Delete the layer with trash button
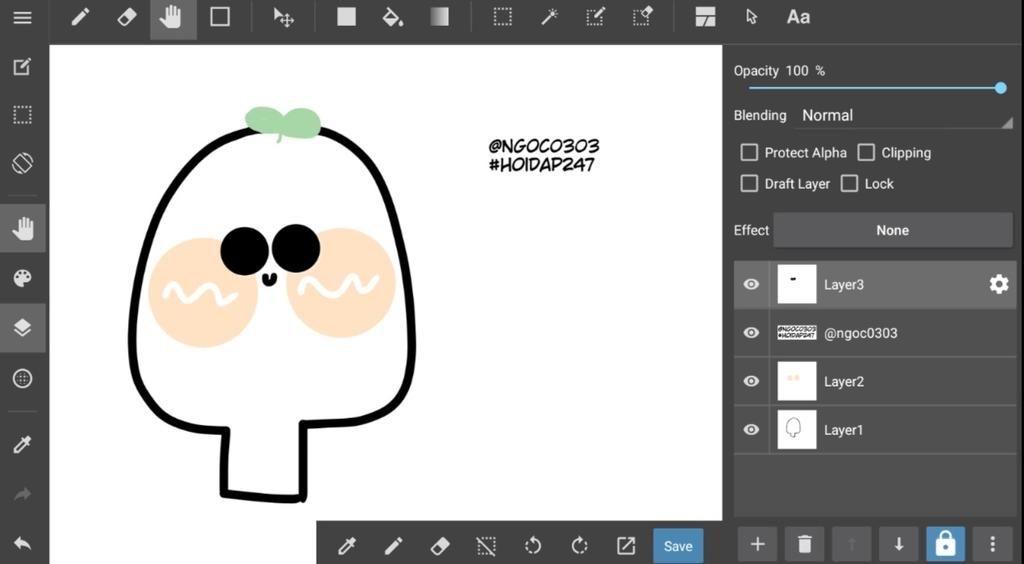The height and width of the screenshot is (564, 1024). tap(805, 544)
